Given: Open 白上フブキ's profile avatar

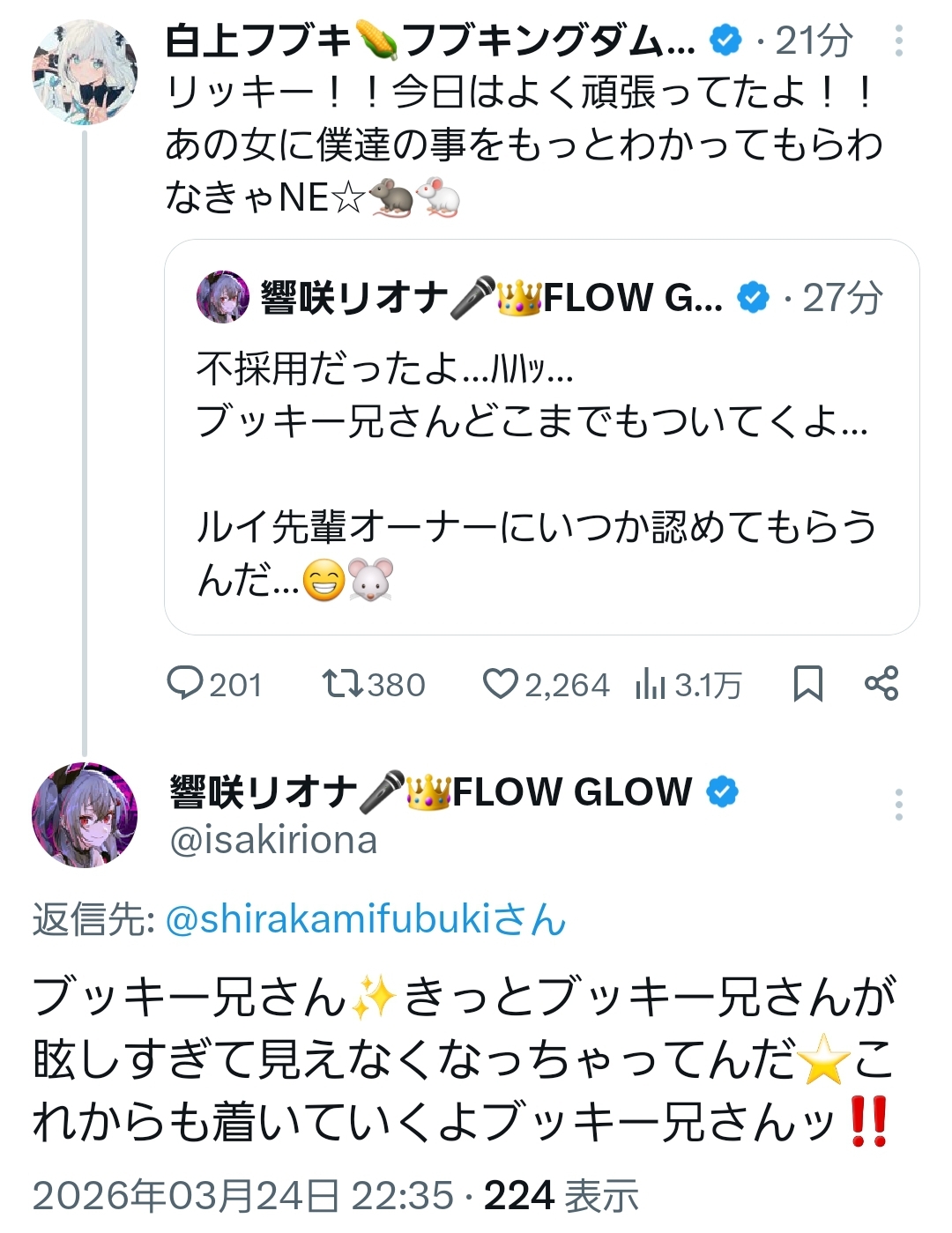Looking at the screenshot, I should click(85, 72).
